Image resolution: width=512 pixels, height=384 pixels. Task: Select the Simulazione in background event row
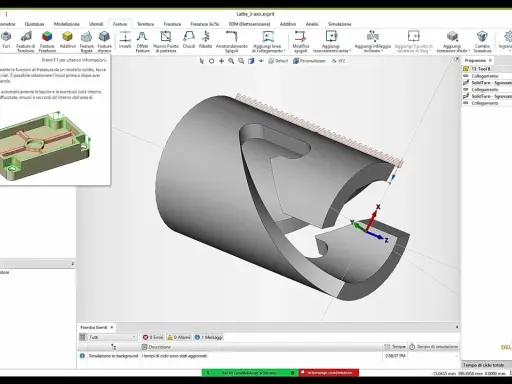click(268, 356)
